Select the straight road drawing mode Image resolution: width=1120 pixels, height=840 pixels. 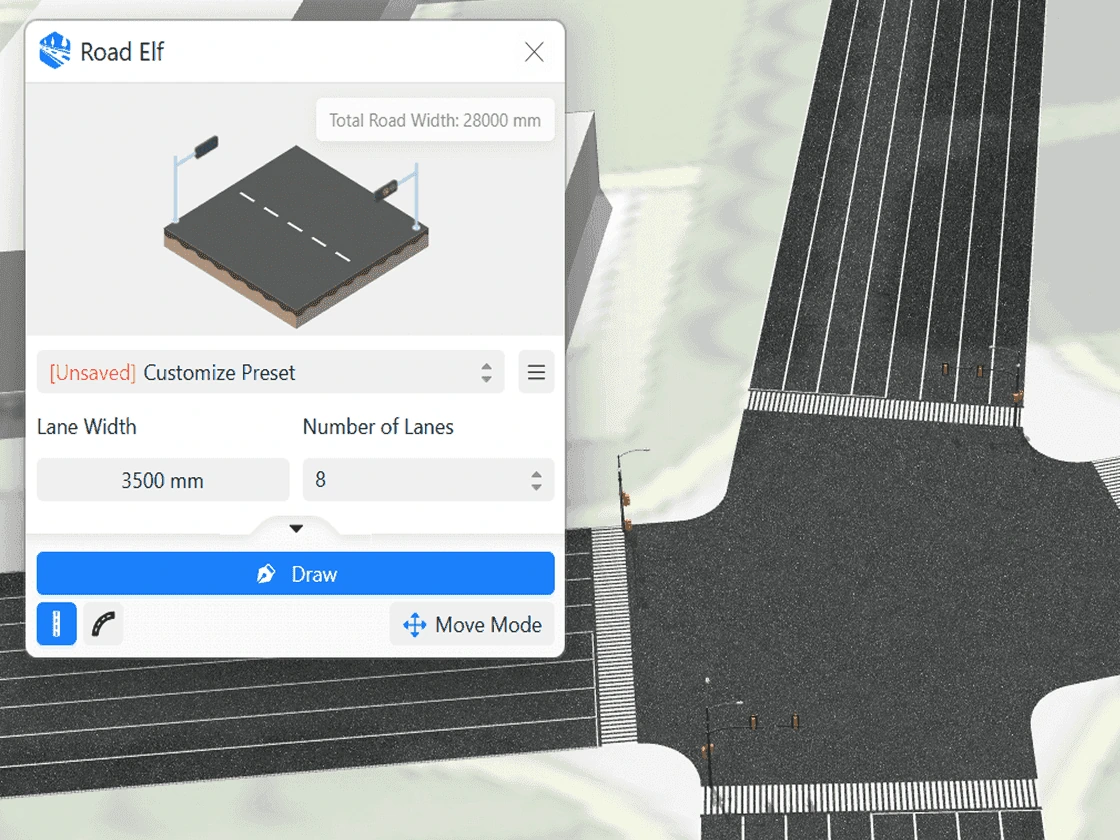57,625
